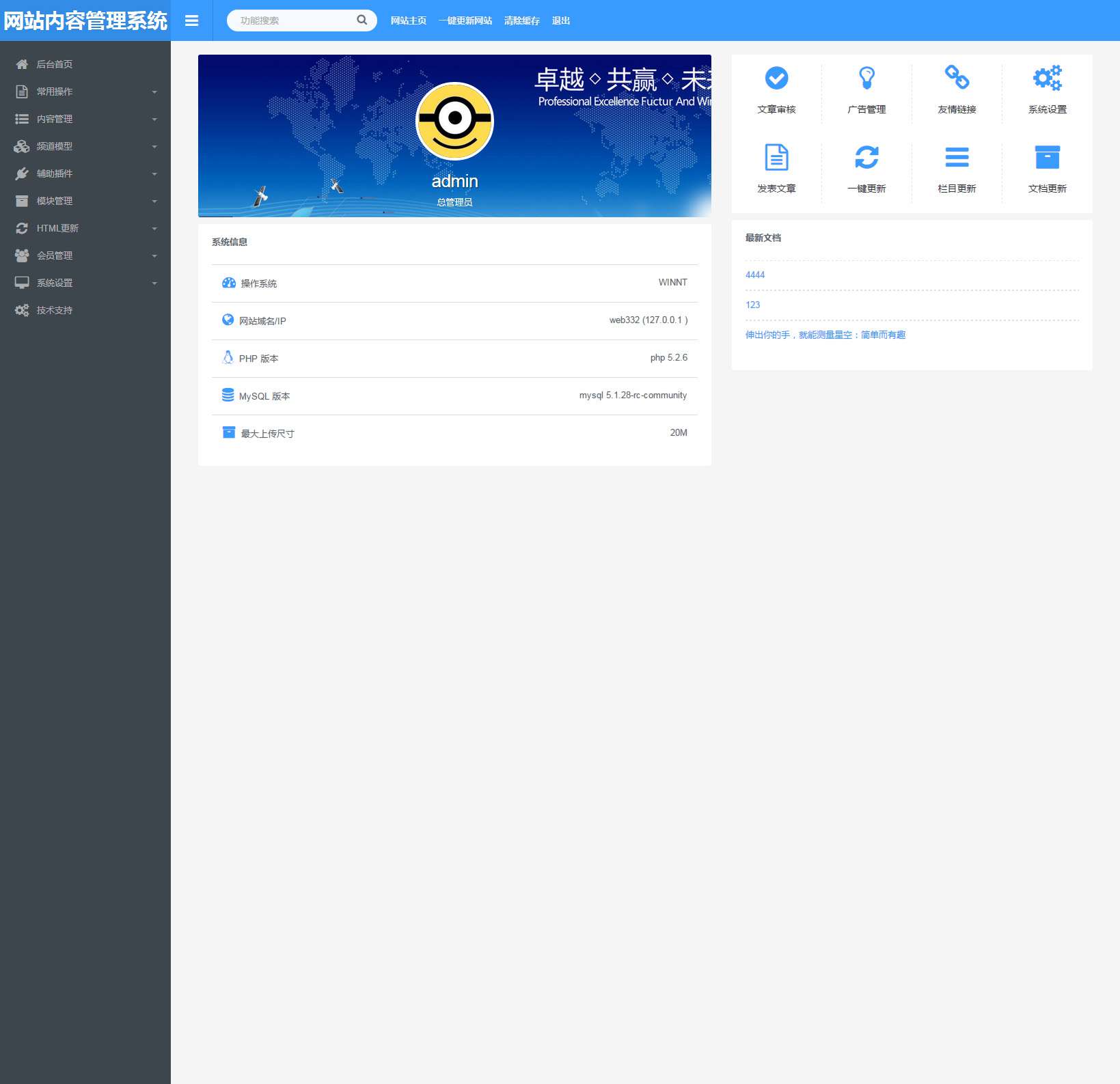Image resolution: width=1120 pixels, height=1084 pixels.
Task: Click the 文档更新 archive box icon
Action: coord(1047,158)
